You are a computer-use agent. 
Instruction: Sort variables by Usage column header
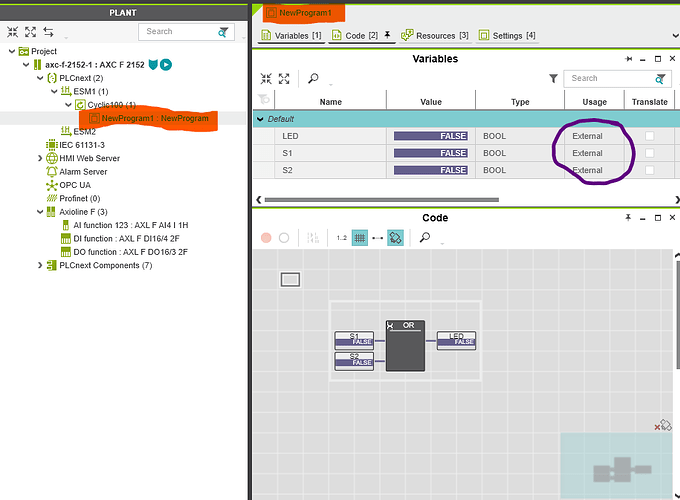(595, 102)
